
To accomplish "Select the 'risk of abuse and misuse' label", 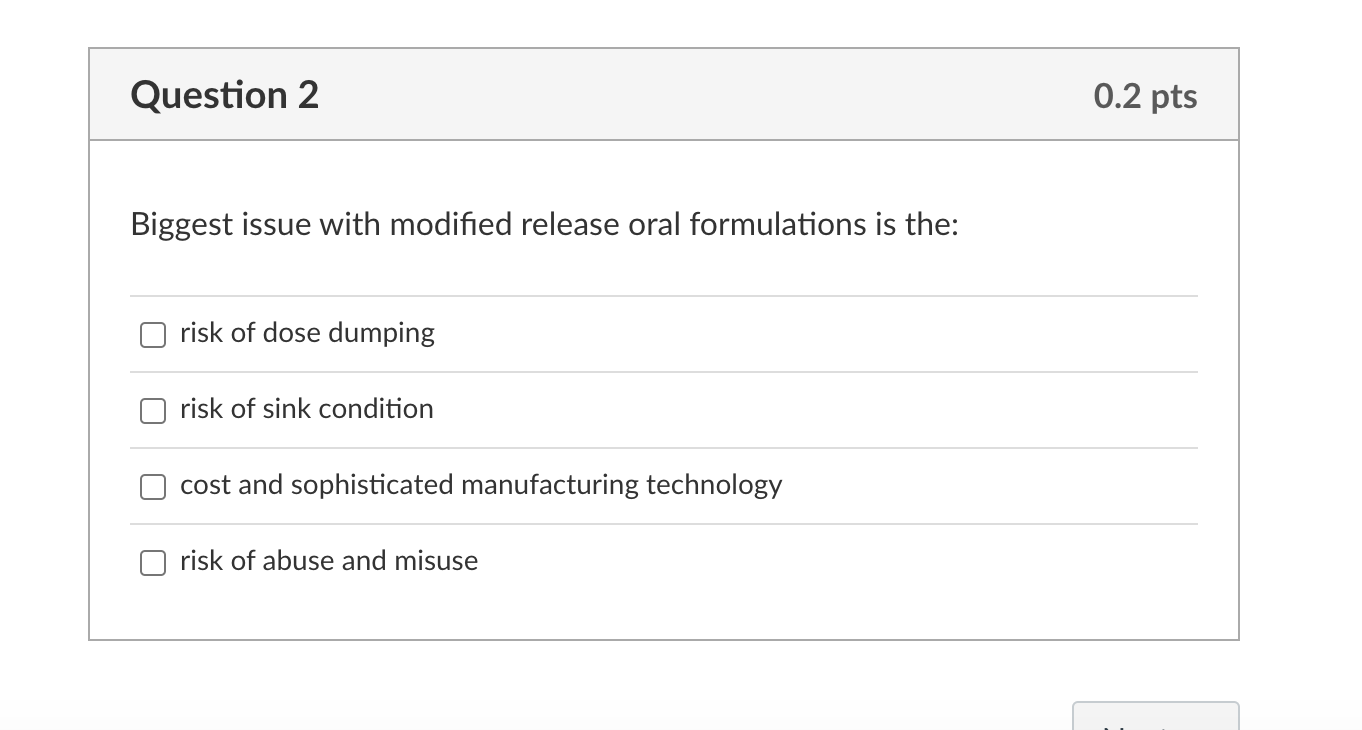I will pyautogui.click(x=328, y=561).
